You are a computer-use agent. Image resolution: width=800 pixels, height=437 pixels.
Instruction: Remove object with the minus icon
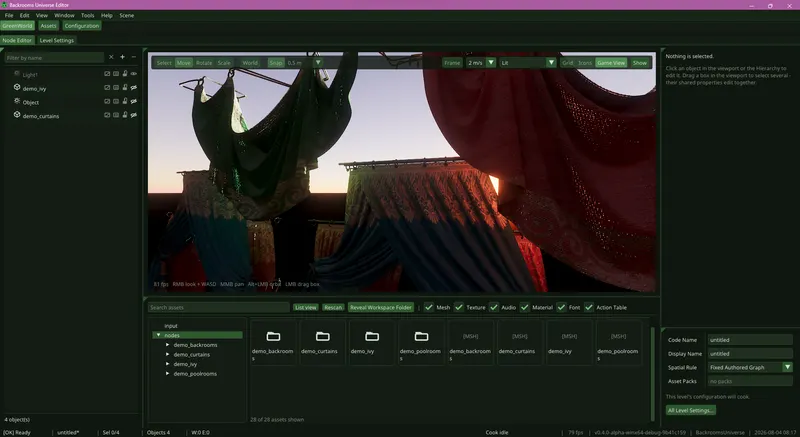(x=134, y=57)
